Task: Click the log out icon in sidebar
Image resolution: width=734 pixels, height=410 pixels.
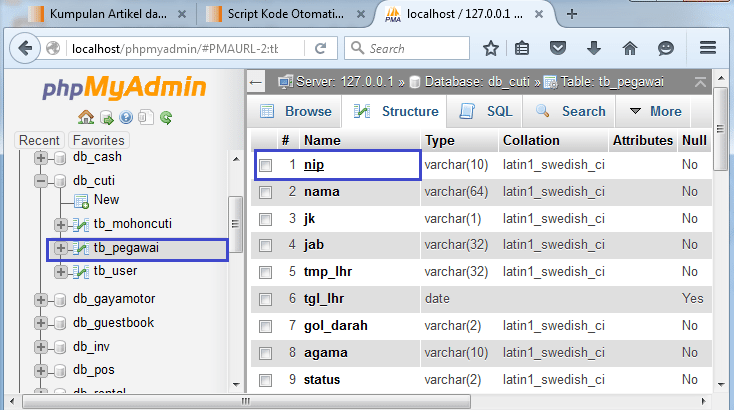Action: (x=107, y=117)
